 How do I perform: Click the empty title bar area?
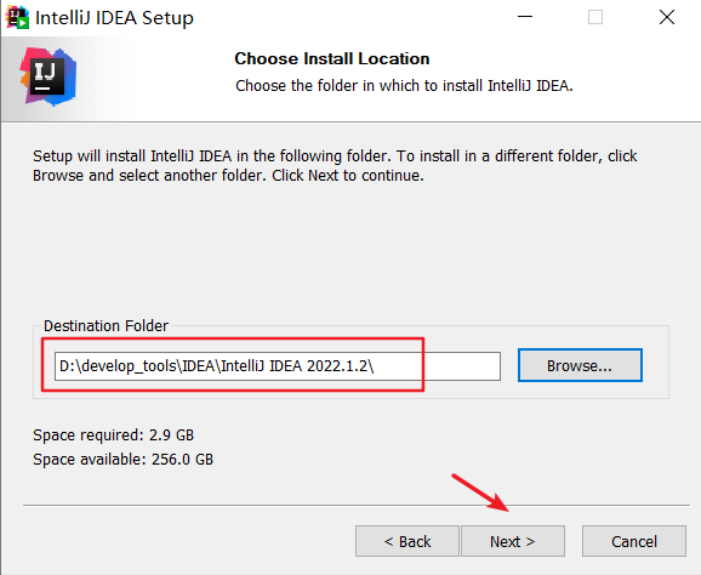tap(350, 17)
